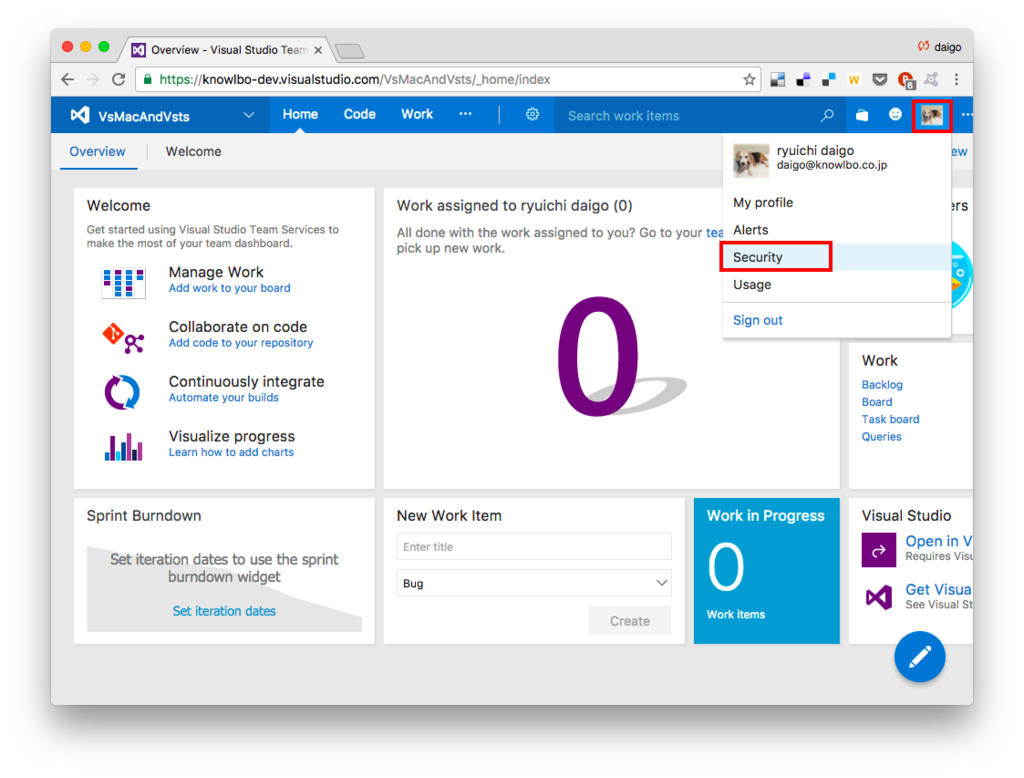Click the red extension icon with badge
The image size is (1024, 778).
(906, 80)
